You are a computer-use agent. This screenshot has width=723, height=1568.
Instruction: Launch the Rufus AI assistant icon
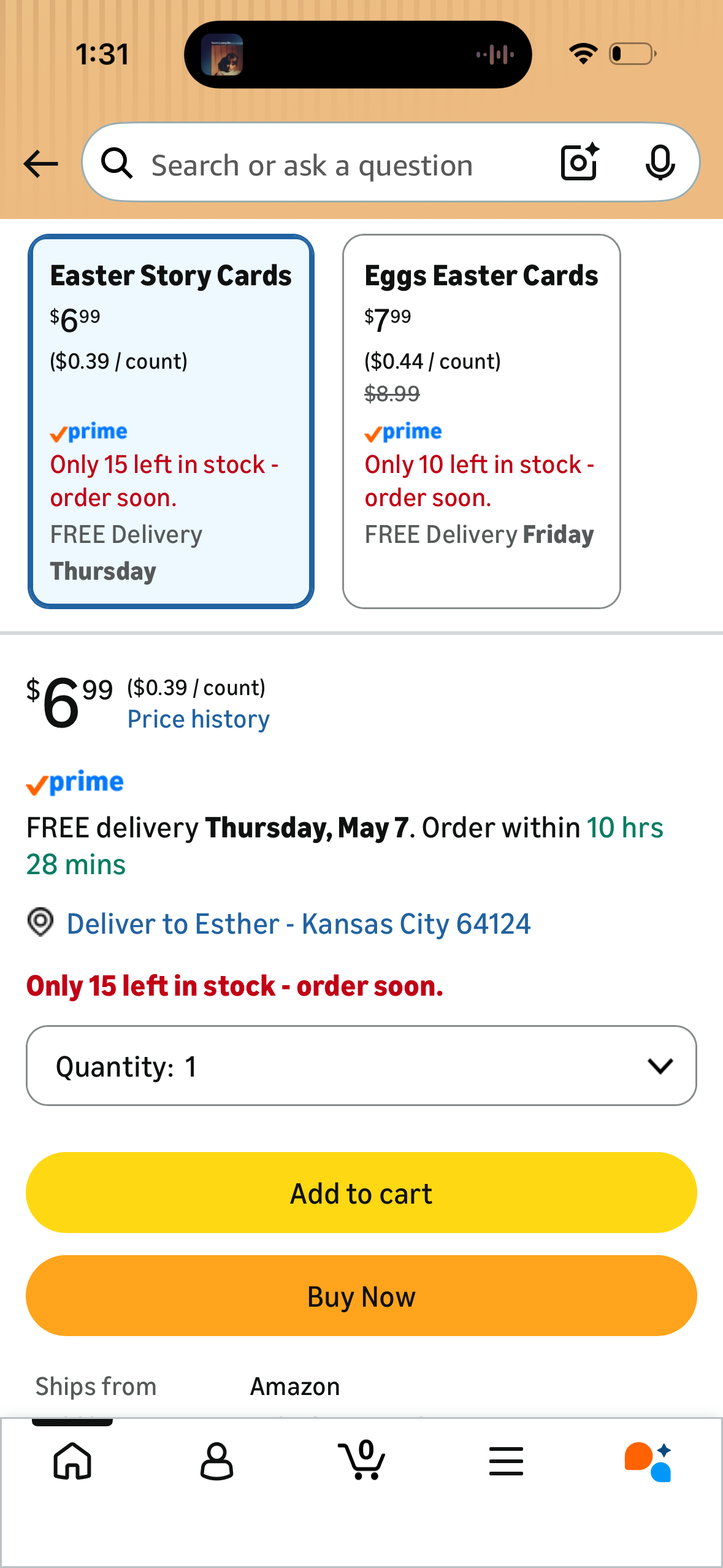coord(649,1462)
